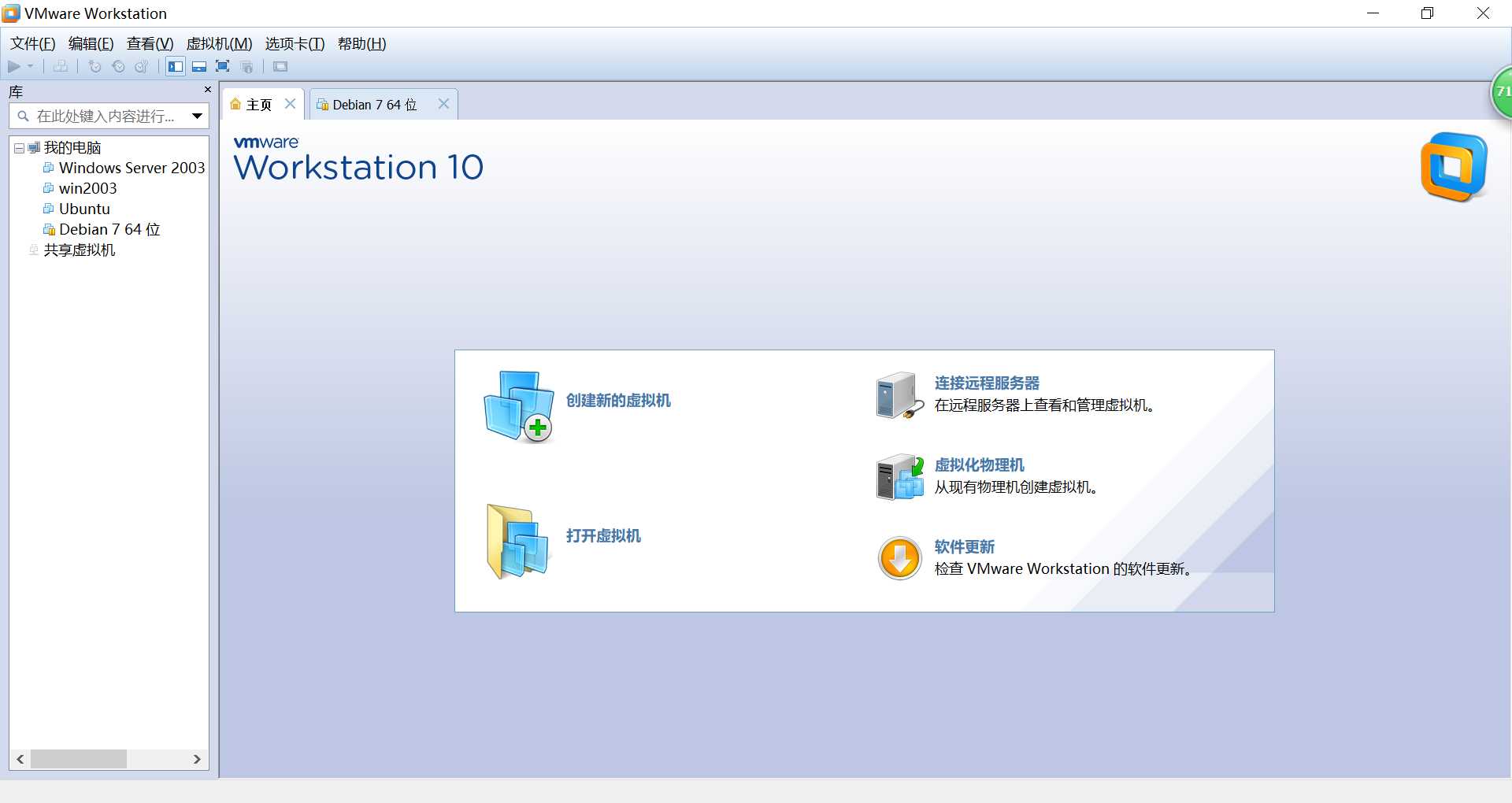
Task: Collapse the 我的电脑 tree node
Action: (19, 148)
